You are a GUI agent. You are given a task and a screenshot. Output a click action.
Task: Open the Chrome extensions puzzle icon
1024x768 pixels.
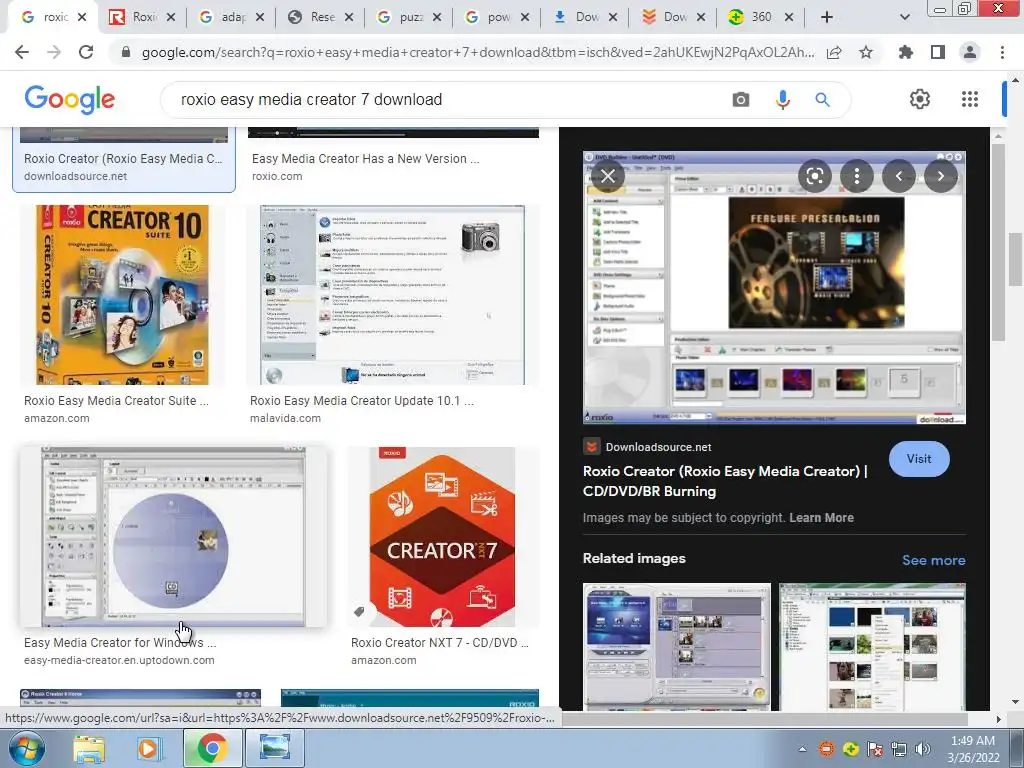[906, 52]
